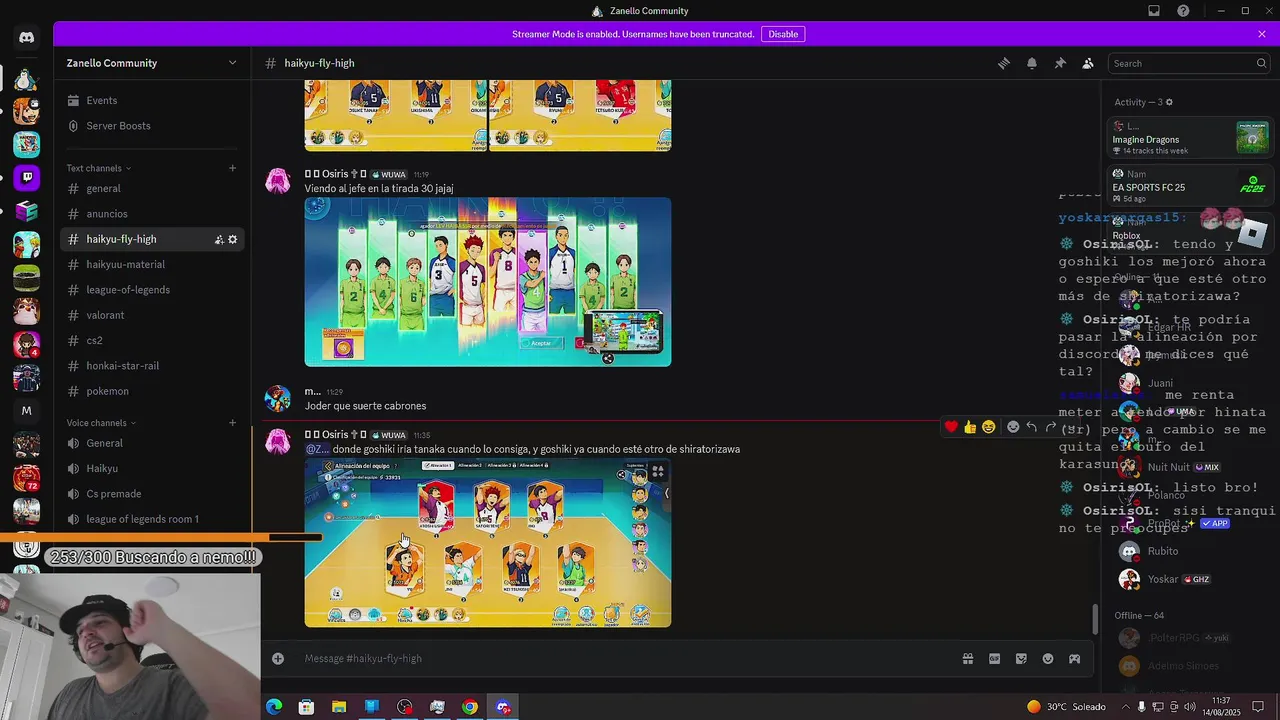Open GIF picker
Screen dimensions: 1280x720
[x=995, y=658]
